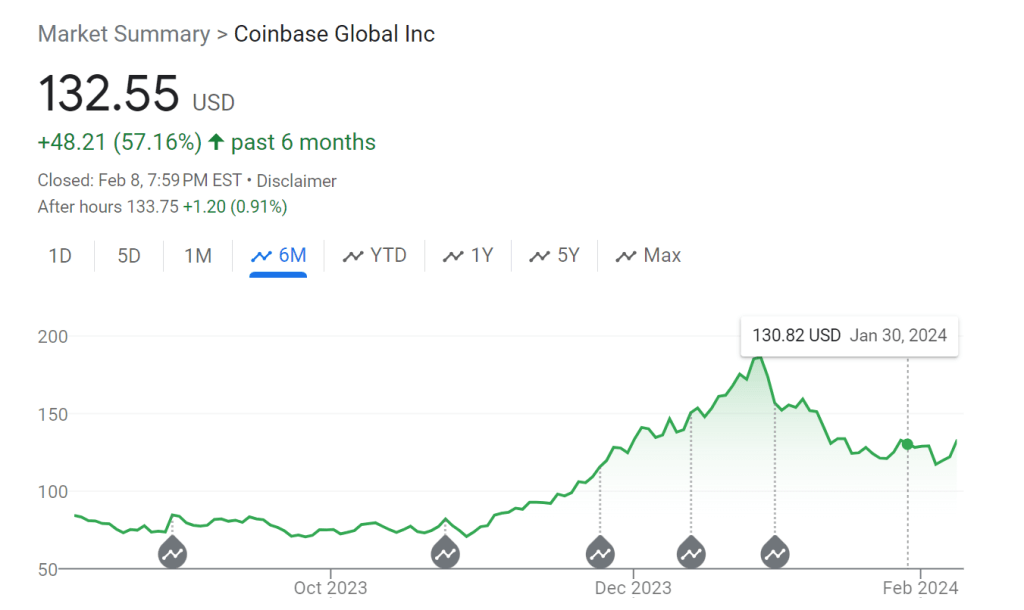Open the 5Y price history tab
Viewport: 1024px width, 610px height.
pos(555,256)
